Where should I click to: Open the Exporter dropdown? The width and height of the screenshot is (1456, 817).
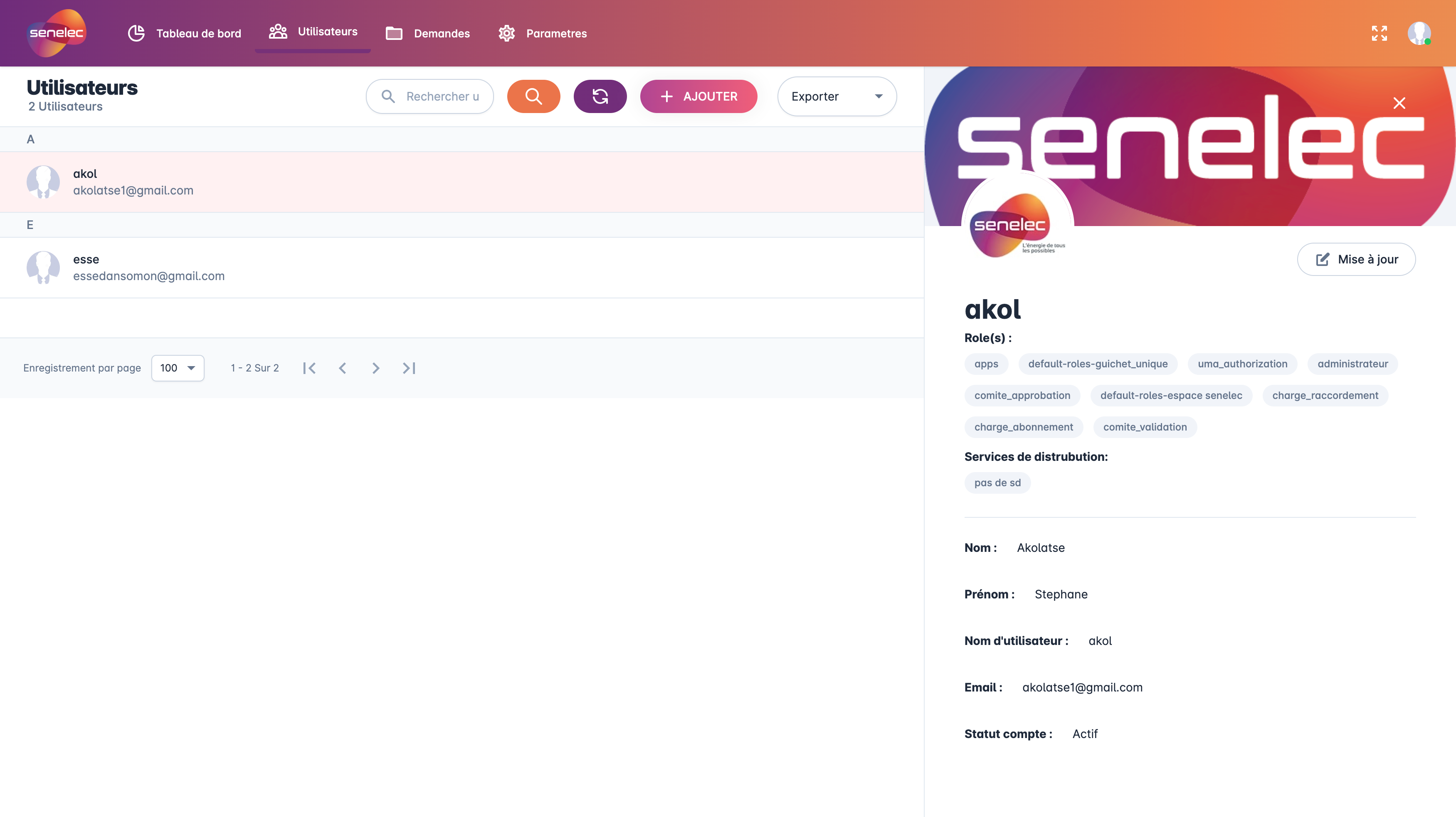coord(837,96)
